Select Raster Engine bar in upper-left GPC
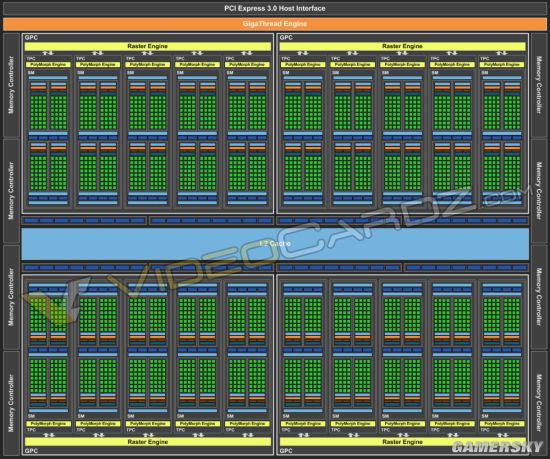This screenshot has height=459, width=550. 148,46
